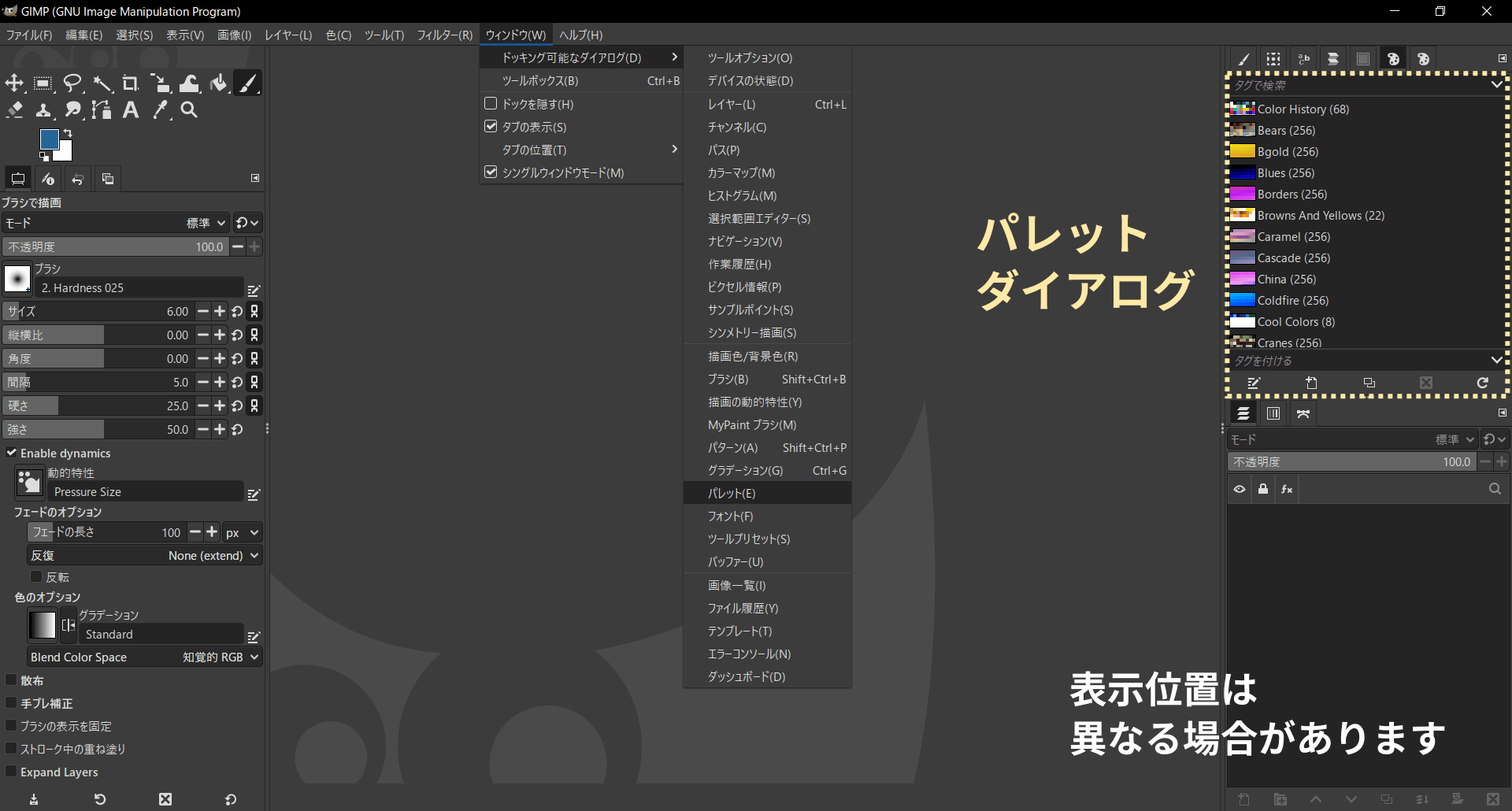Select the Crop tool

[x=131, y=83]
